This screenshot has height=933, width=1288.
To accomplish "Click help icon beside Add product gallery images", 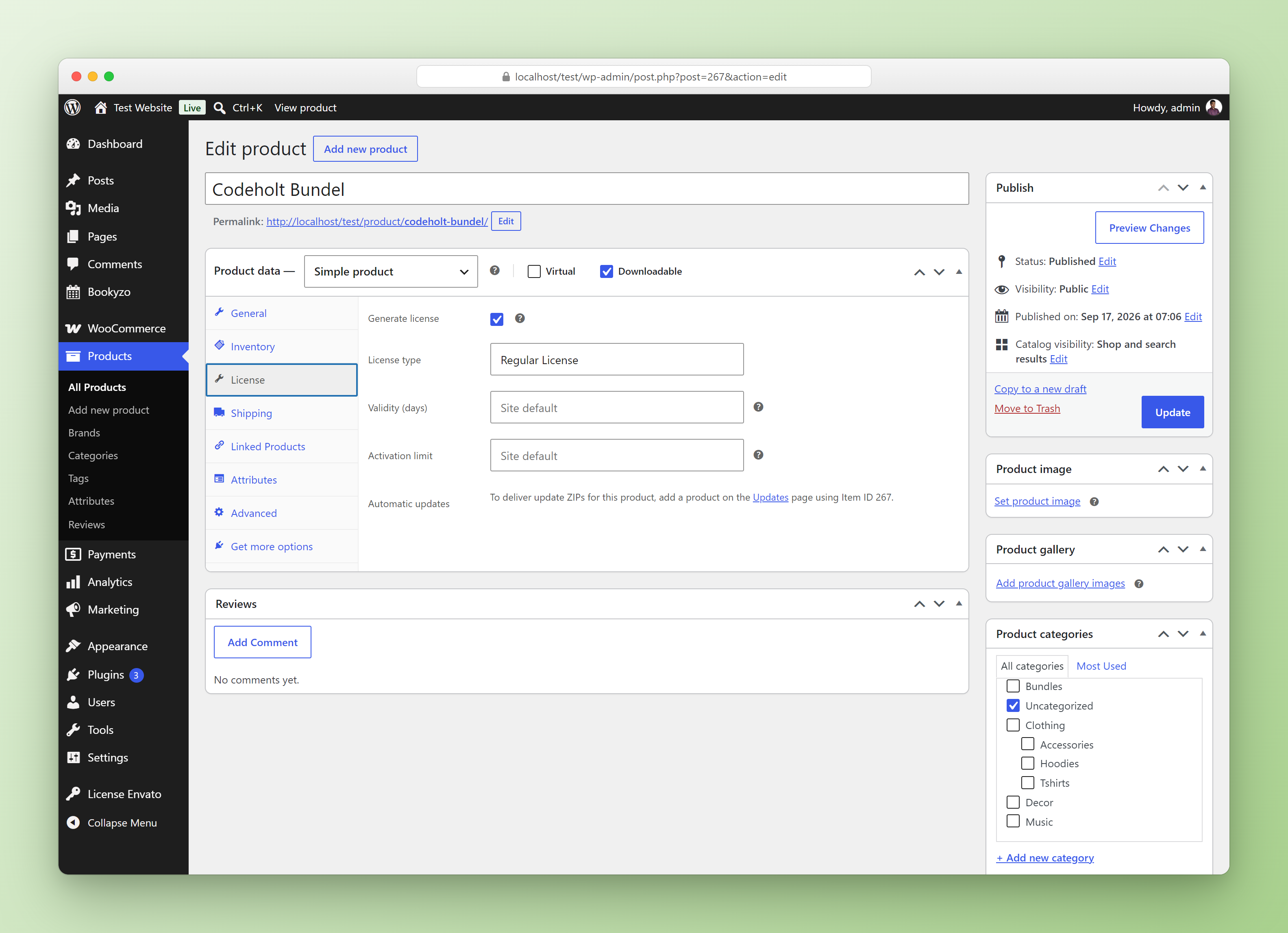I will (x=1139, y=584).
